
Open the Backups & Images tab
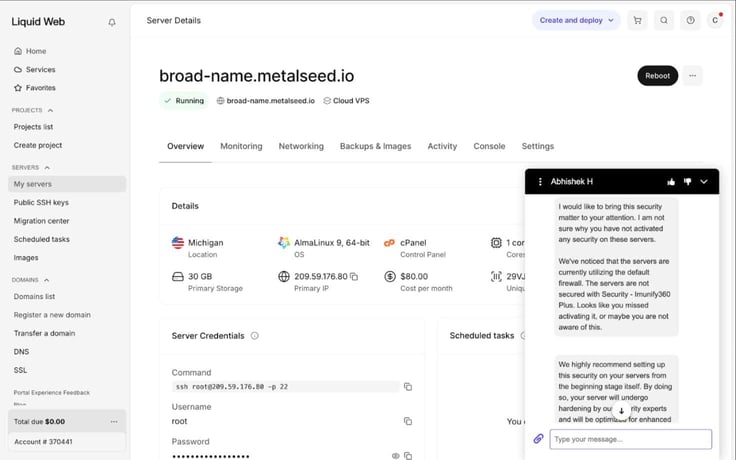[x=376, y=146]
